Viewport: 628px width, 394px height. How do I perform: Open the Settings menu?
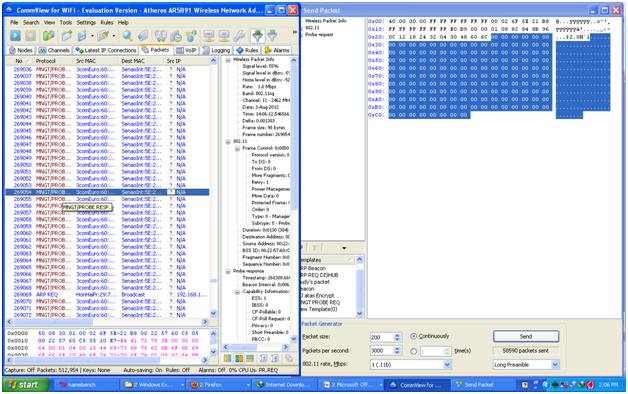coord(86,22)
